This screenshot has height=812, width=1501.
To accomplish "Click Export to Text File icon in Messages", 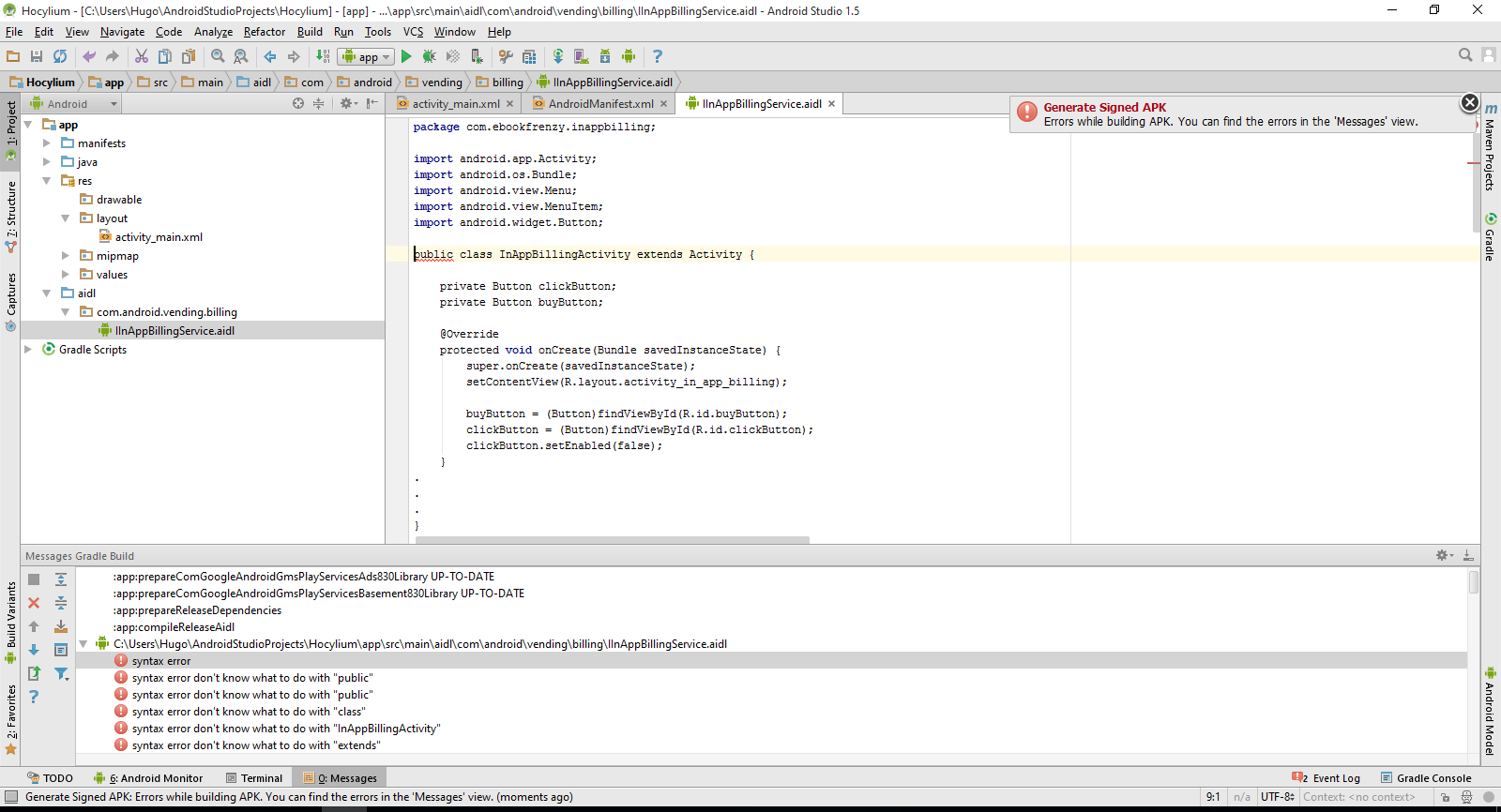I will tap(34, 673).
